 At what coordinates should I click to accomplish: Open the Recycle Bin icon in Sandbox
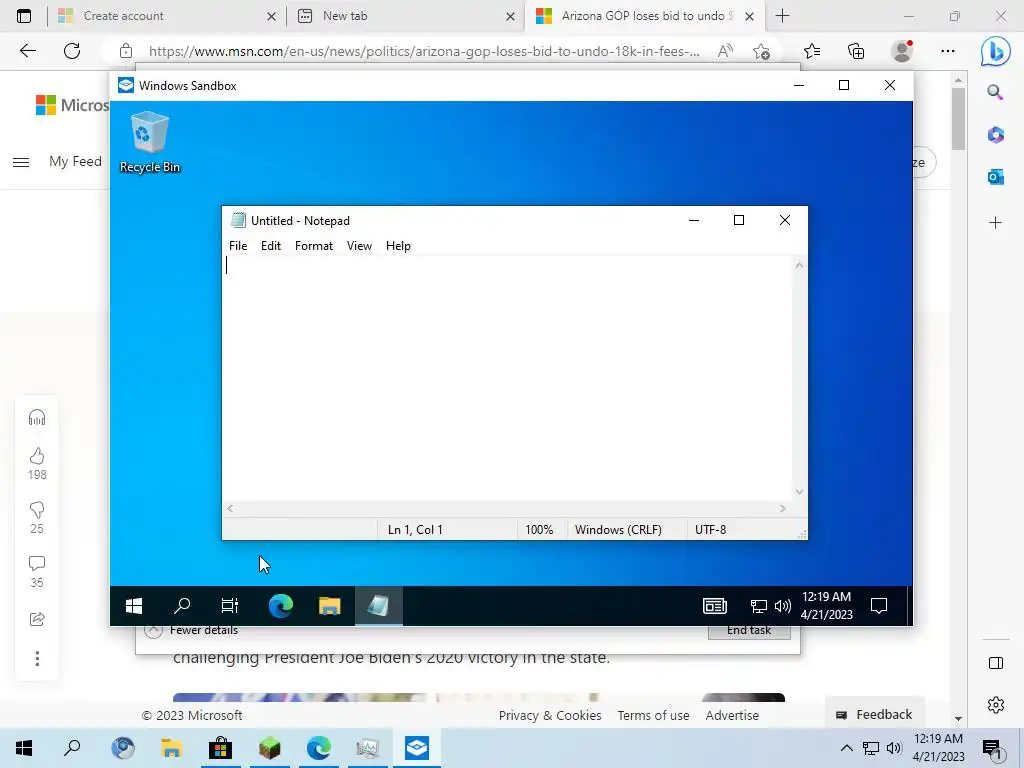click(x=150, y=142)
